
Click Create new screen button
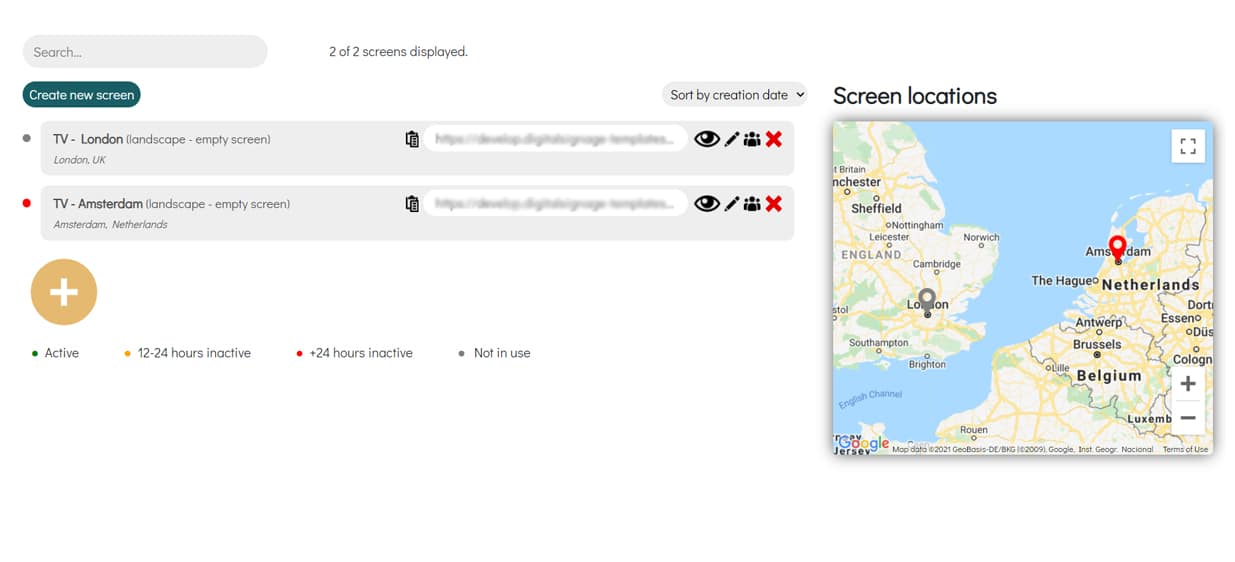(x=81, y=95)
